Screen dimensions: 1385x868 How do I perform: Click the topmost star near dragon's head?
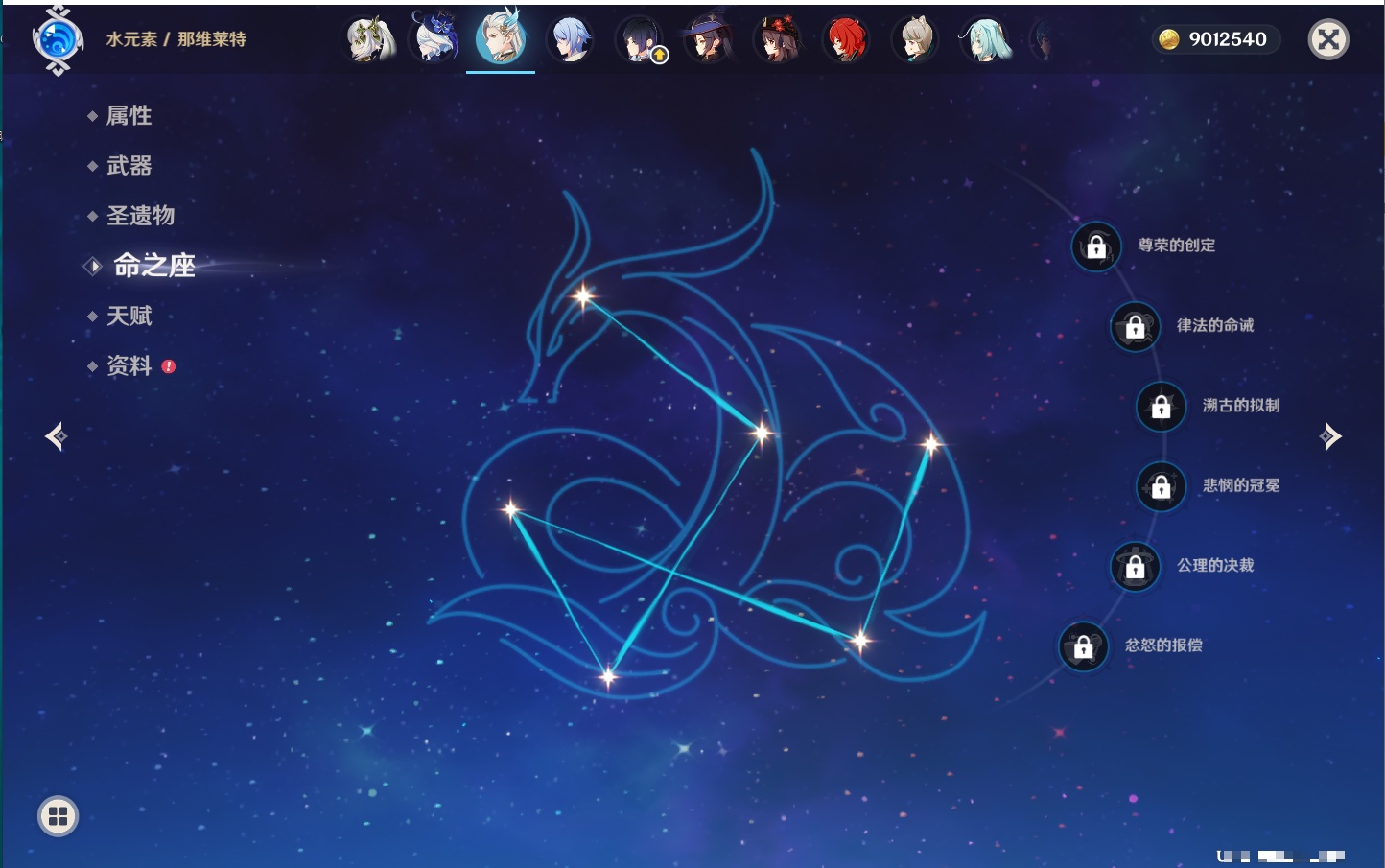583,295
